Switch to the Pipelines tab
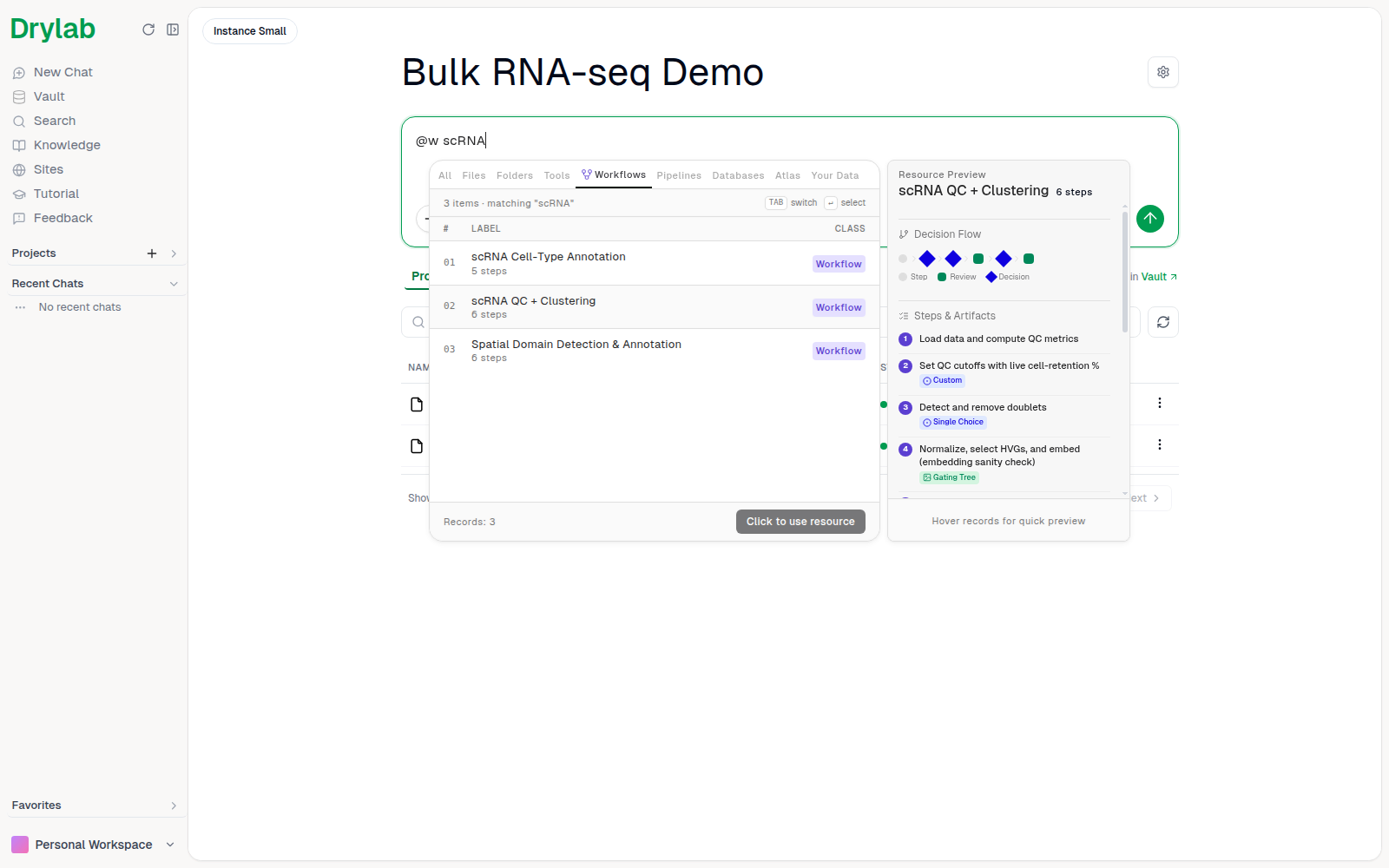 [679, 175]
